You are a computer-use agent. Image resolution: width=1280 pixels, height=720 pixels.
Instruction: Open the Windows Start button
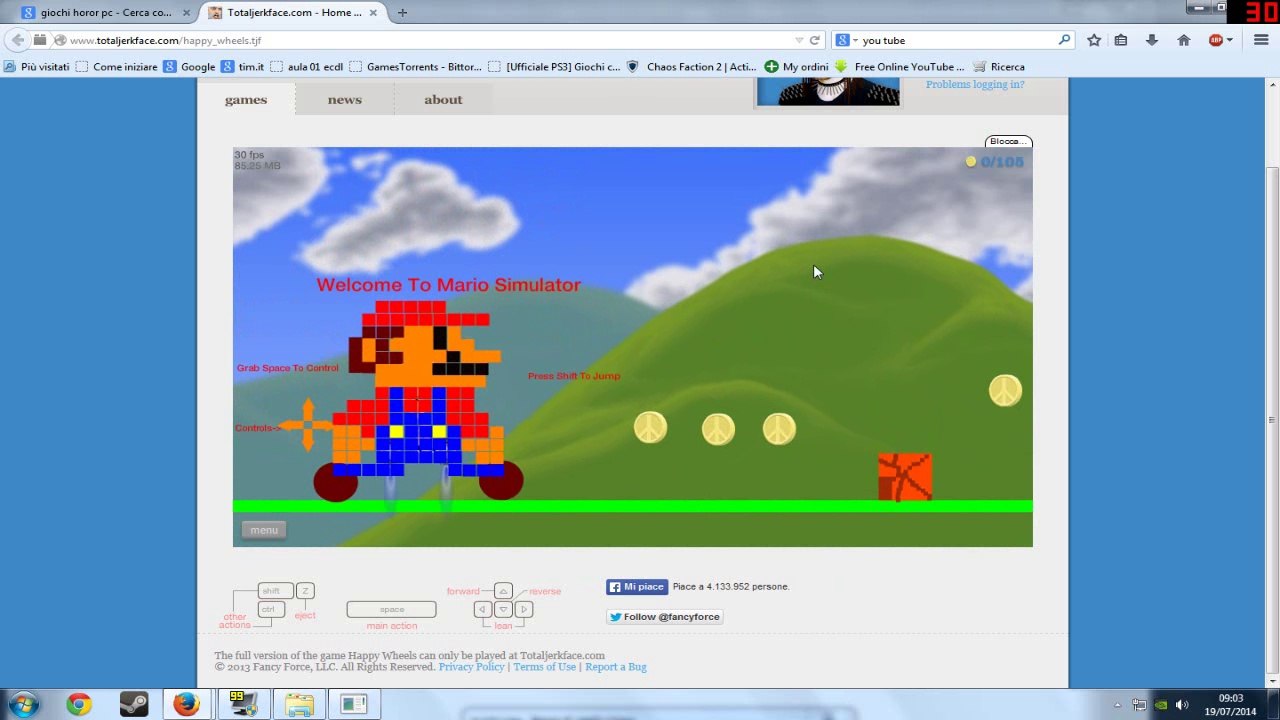[24, 704]
